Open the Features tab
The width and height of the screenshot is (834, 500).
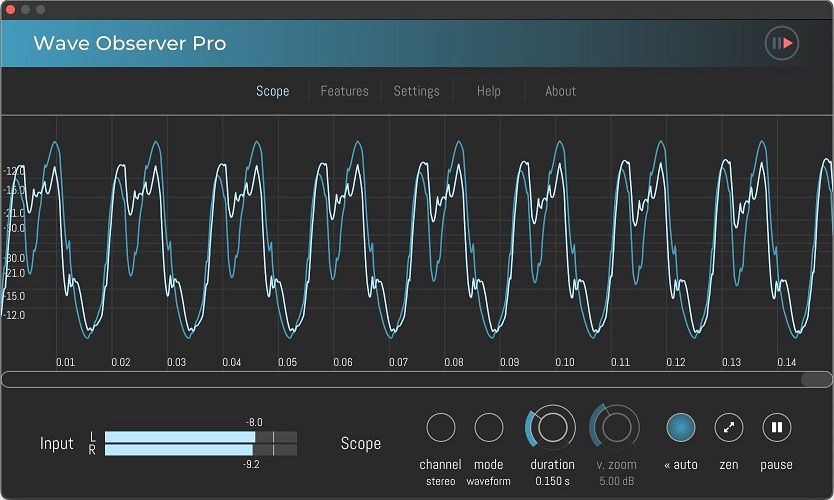(344, 91)
